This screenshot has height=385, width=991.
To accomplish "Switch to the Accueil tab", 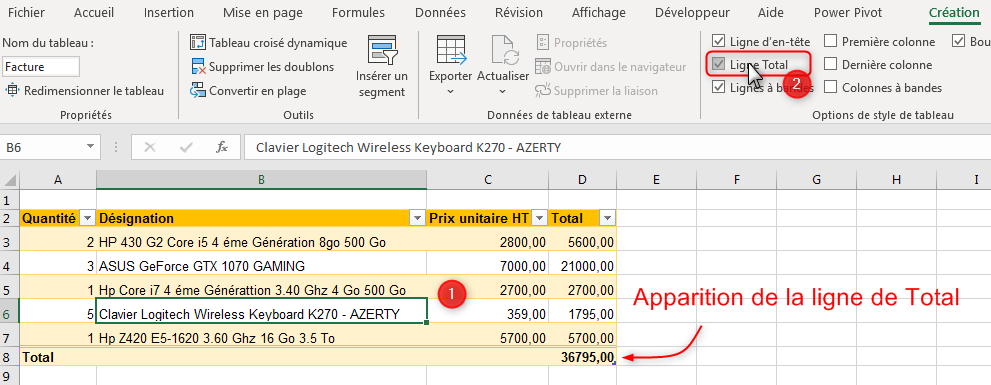I will tap(94, 13).
